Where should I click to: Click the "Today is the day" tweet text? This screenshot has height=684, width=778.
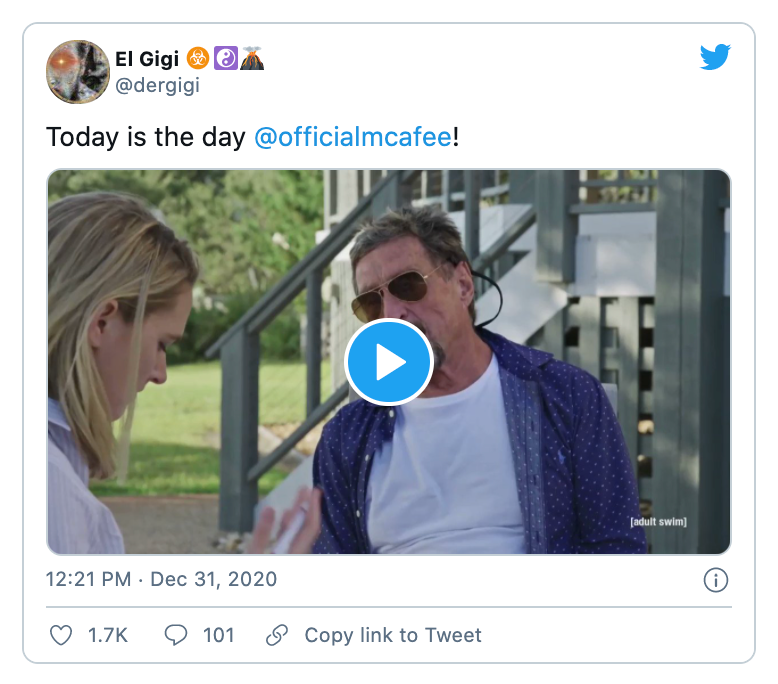[x=146, y=137]
